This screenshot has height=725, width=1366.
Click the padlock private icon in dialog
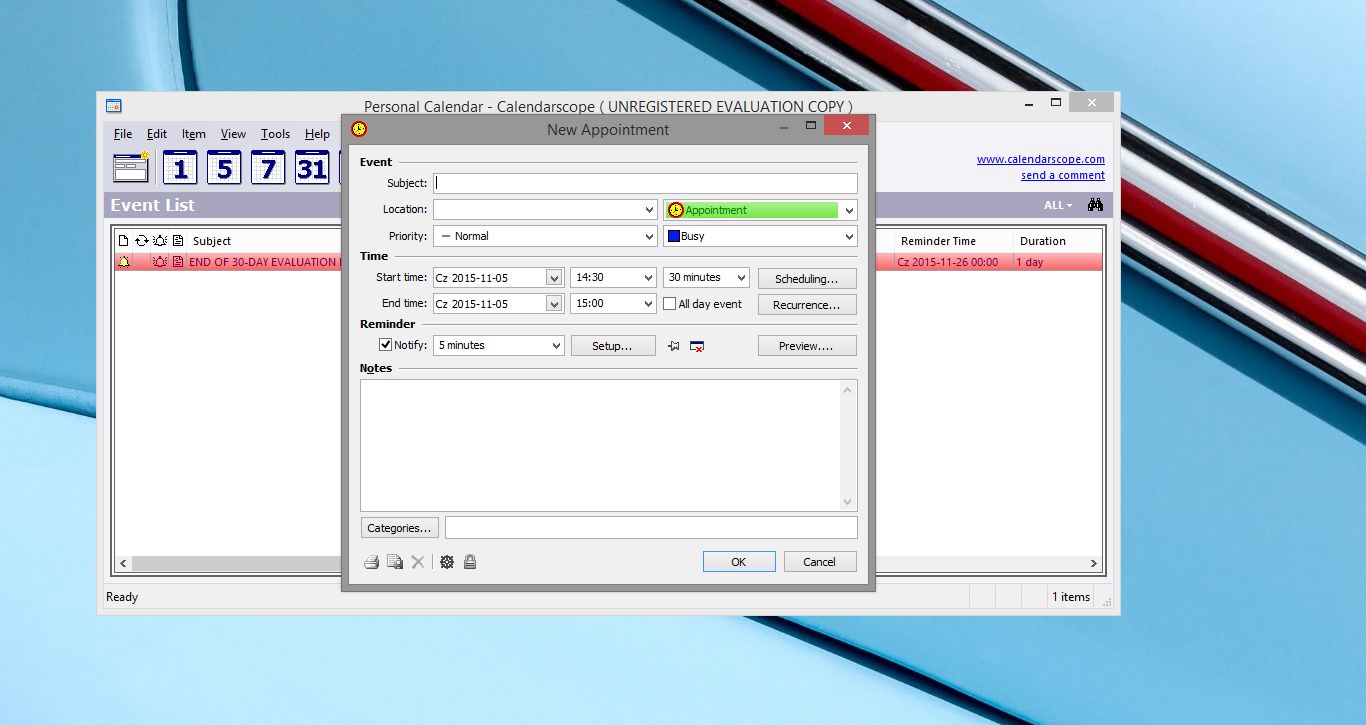tap(470, 562)
